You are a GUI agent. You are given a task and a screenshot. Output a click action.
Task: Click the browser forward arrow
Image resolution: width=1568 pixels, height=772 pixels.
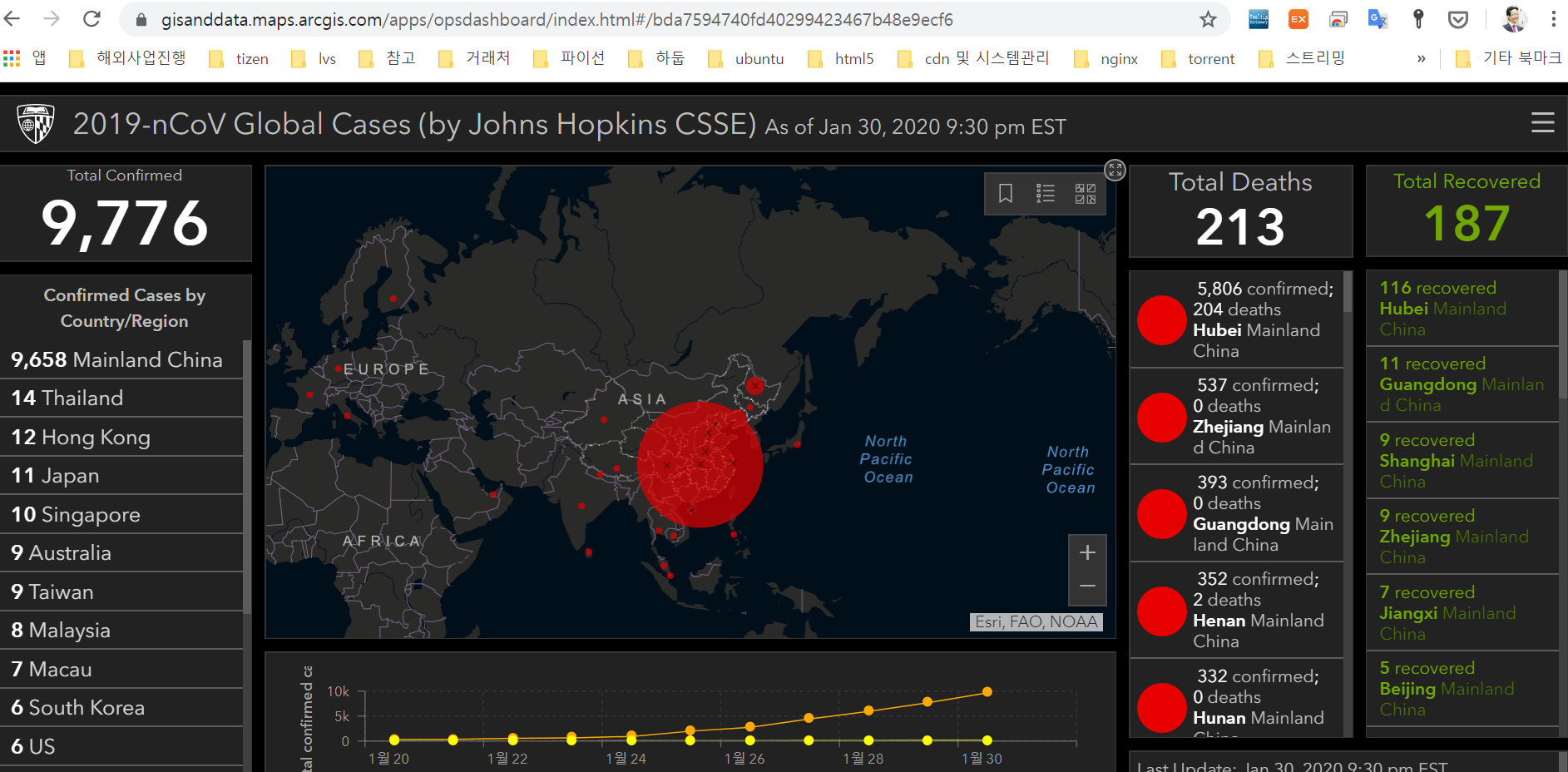[52, 19]
